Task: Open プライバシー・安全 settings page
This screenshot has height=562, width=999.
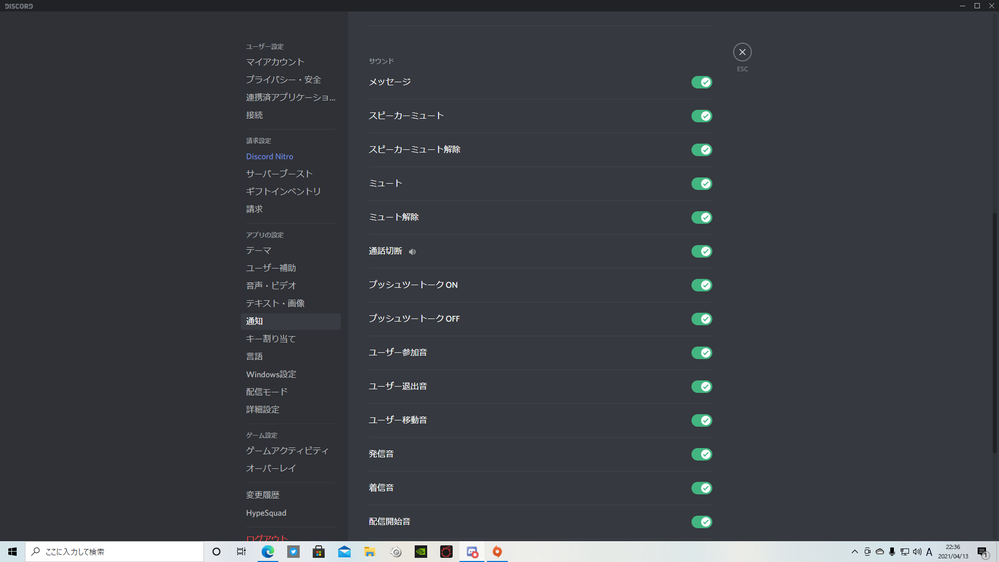Action: click(291, 80)
